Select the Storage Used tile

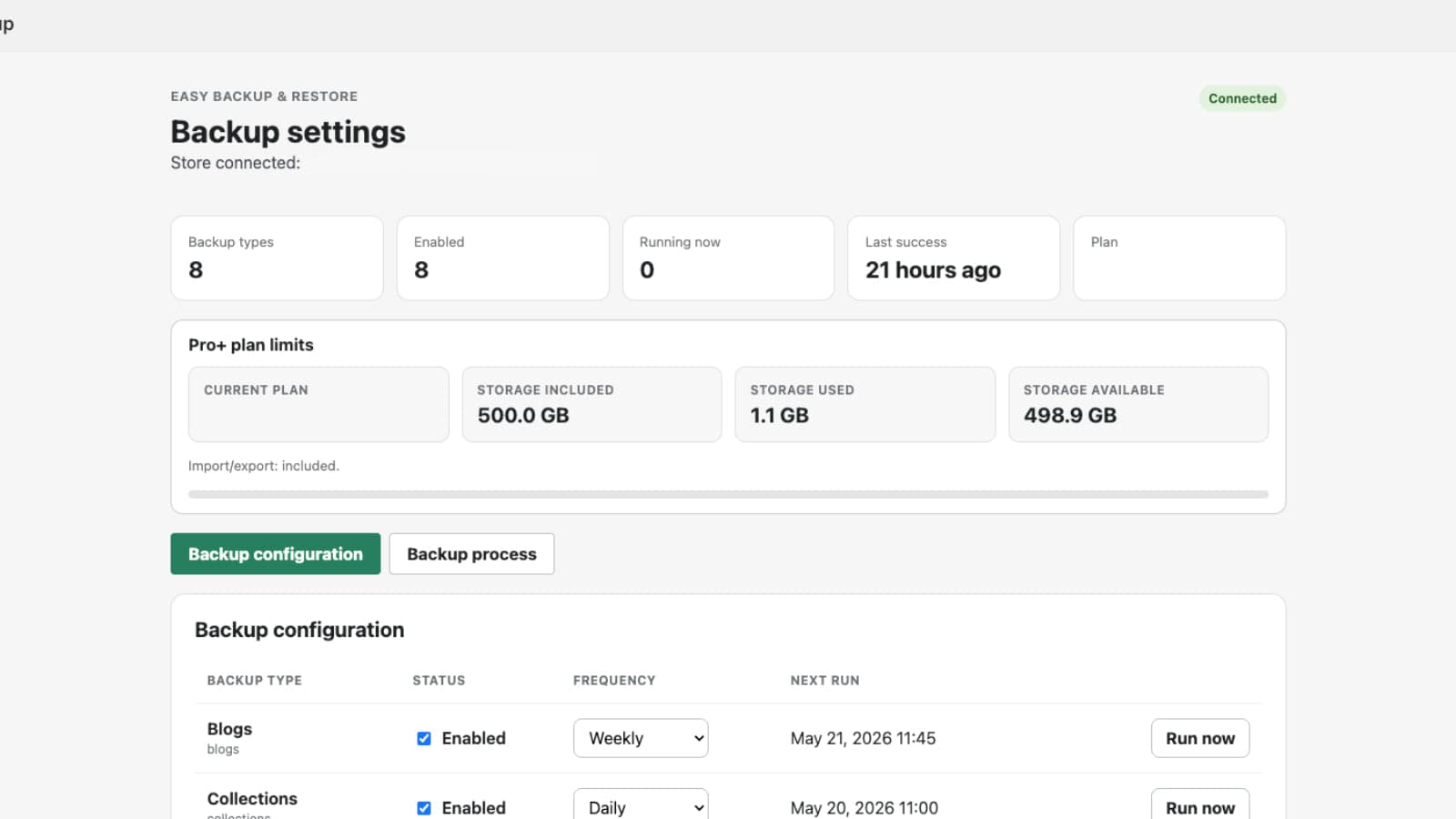point(865,404)
